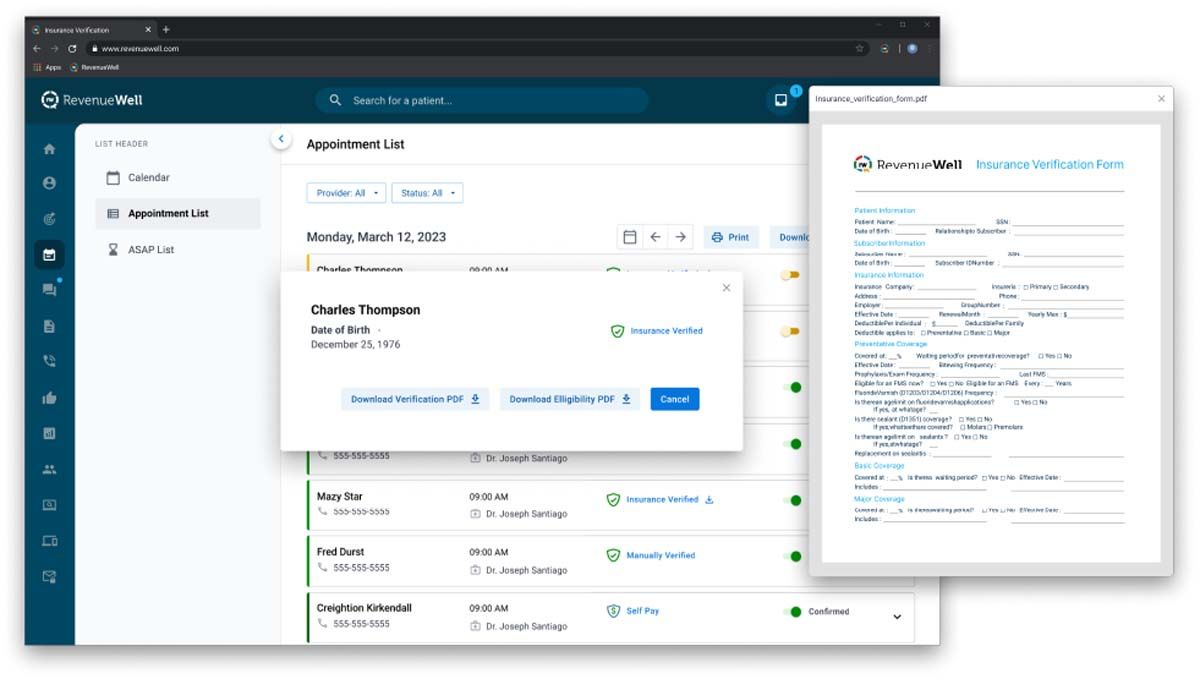This screenshot has height=679, width=1200.
Task: Open Calendar in the list menu
Action: tap(178, 178)
